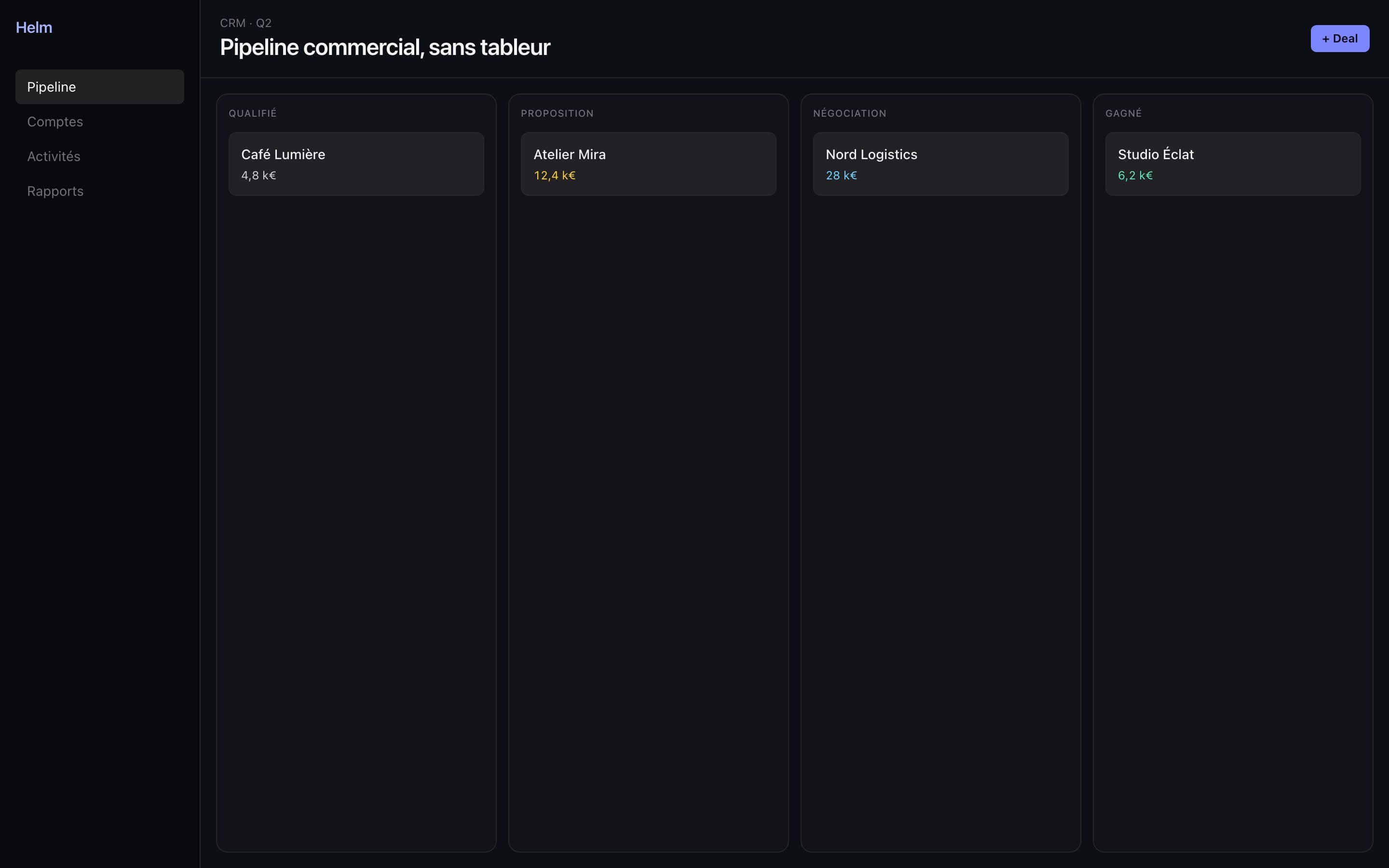Open the Pipeline section in sidebar
The height and width of the screenshot is (868, 1389).
pyautogui.click(x=99, y=87)
